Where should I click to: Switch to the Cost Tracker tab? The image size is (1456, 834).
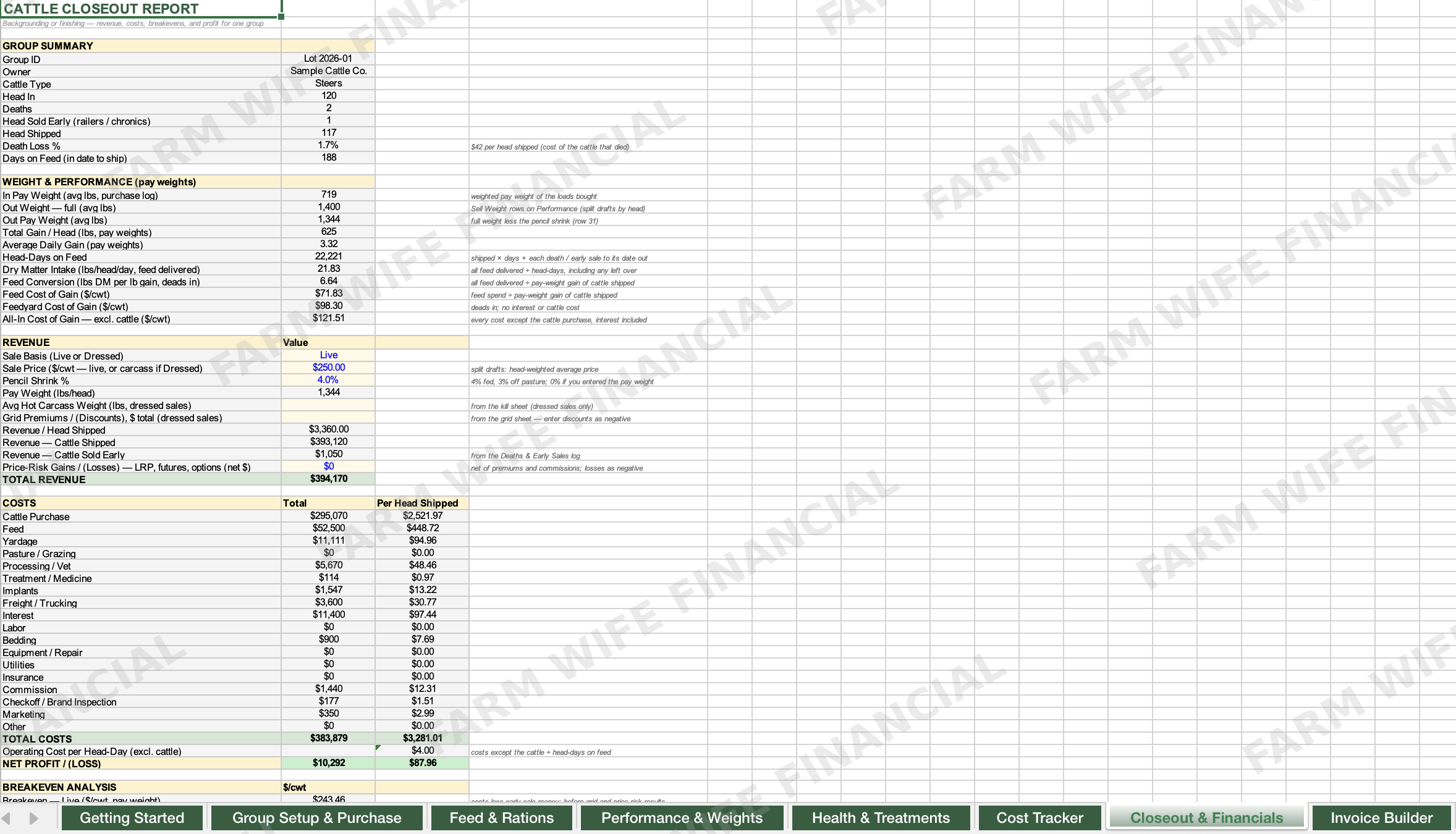pos(1039,817)
